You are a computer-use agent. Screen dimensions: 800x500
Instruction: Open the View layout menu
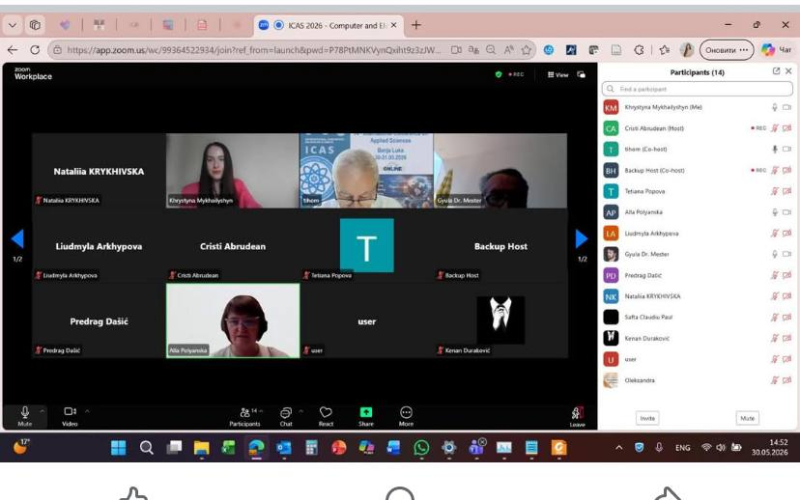pyautogui.click(x=558, y=74)
